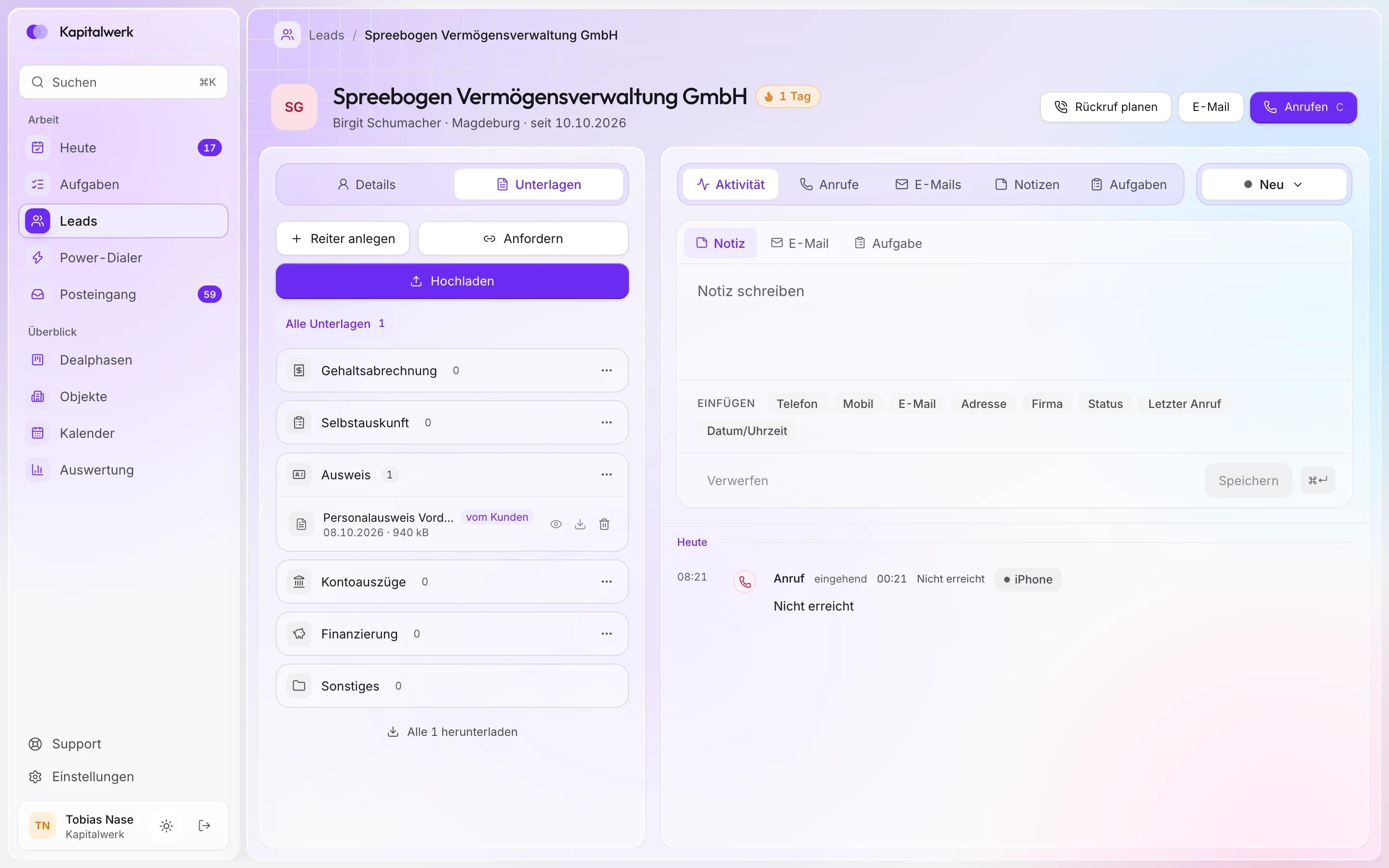The image size is (1389, 868).
Task: Show the Anrufe activity tab
Action: (829, 184)
